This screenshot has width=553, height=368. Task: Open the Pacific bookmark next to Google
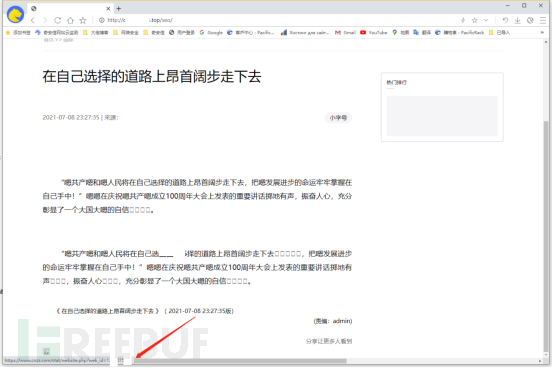(250, 32)
